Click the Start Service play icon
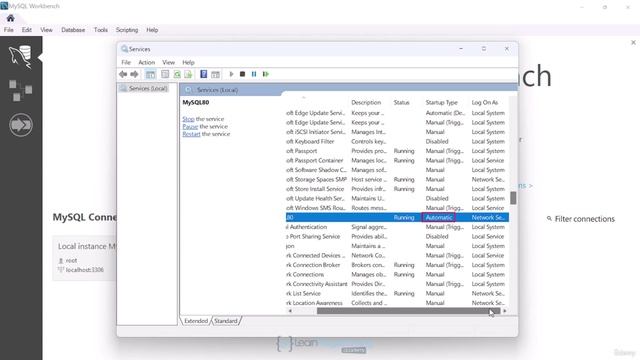 231,74
